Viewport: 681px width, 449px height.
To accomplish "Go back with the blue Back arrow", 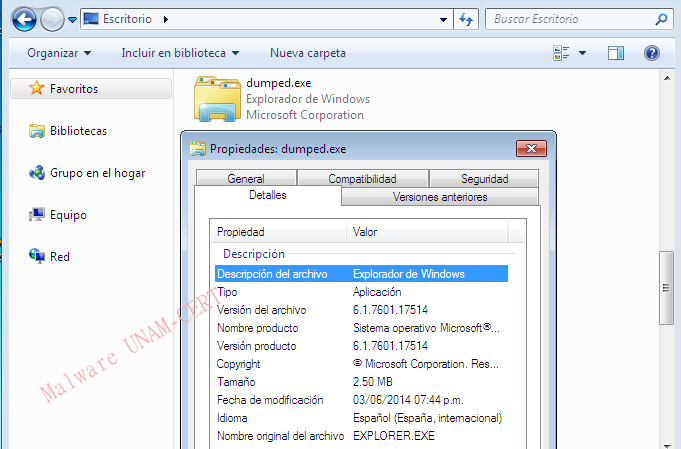I will pos(24,20).
